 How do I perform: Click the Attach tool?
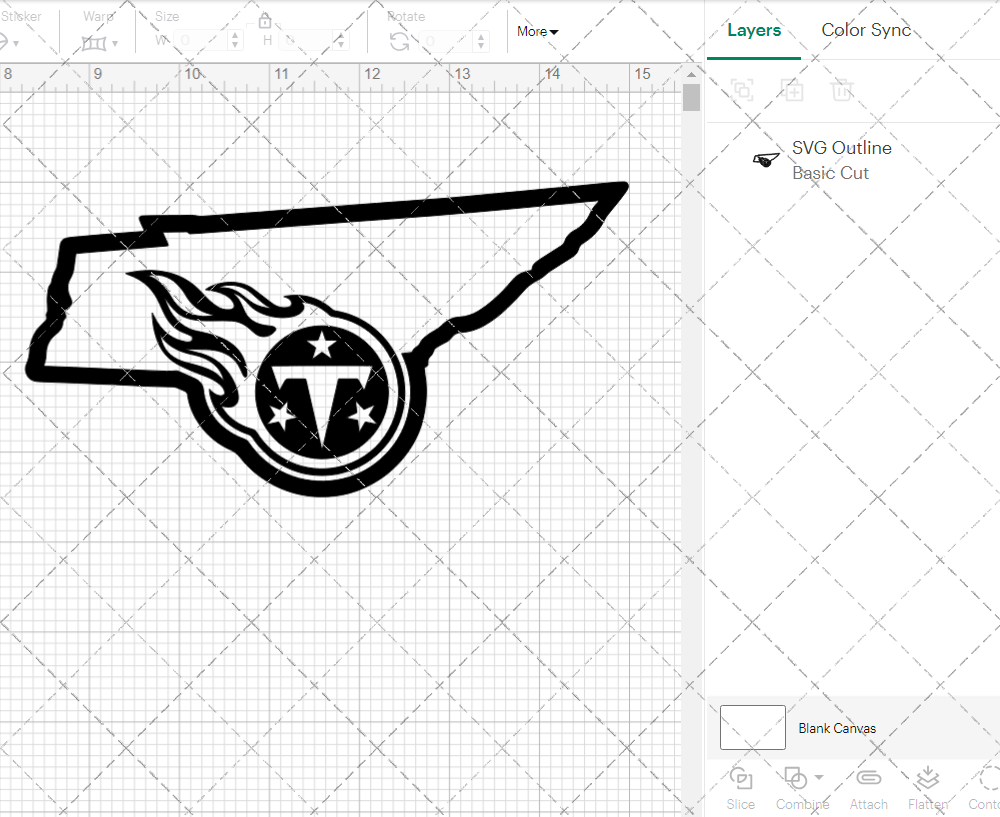[869, 788]
